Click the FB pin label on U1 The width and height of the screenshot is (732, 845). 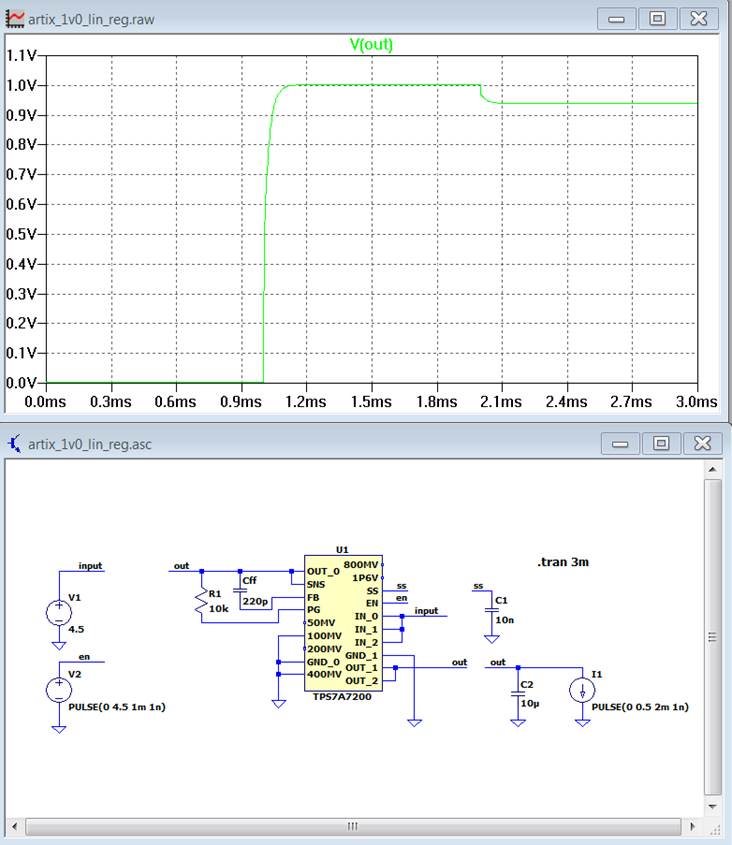313,597
